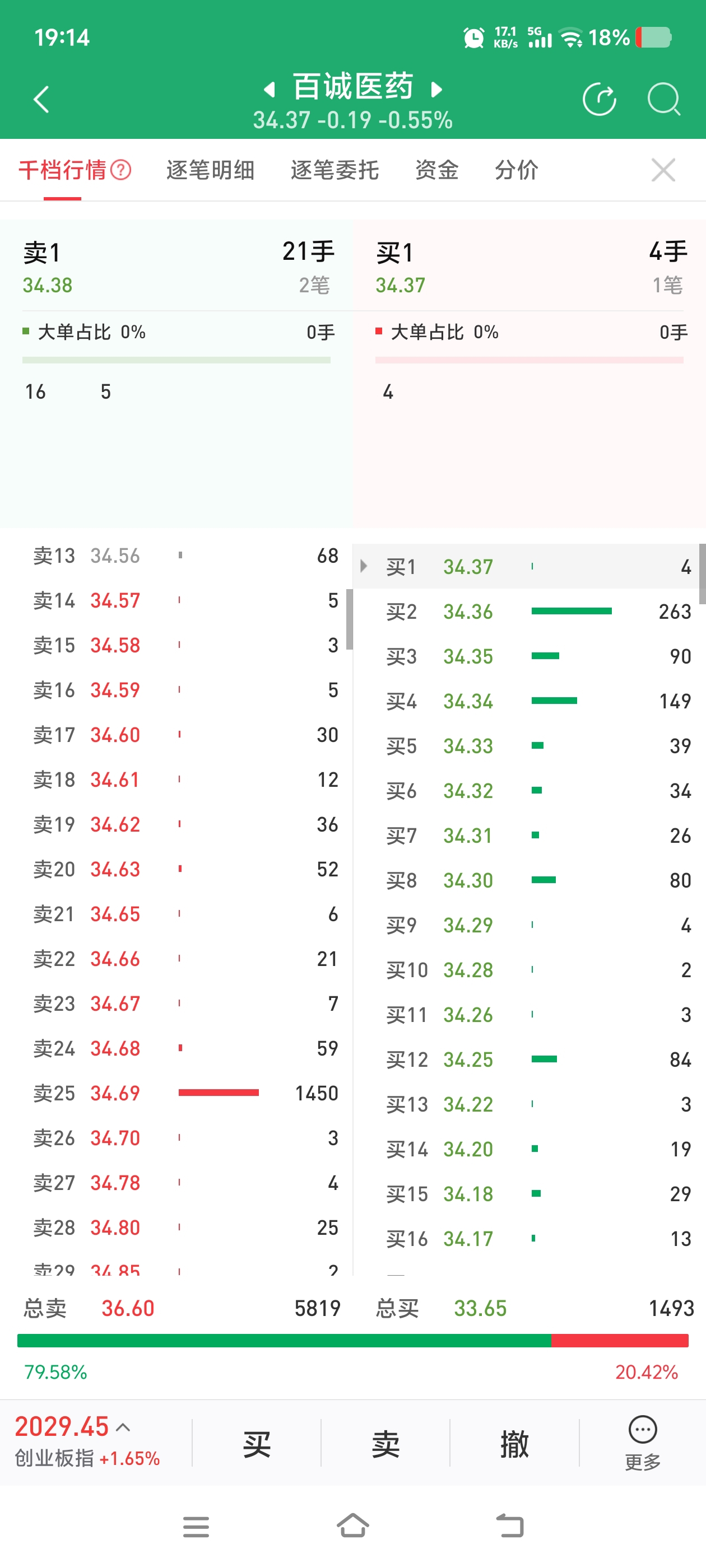Open the 逐笔委托 tab
This screenshot has width=706, height=1568.
(x=335, y=170)
